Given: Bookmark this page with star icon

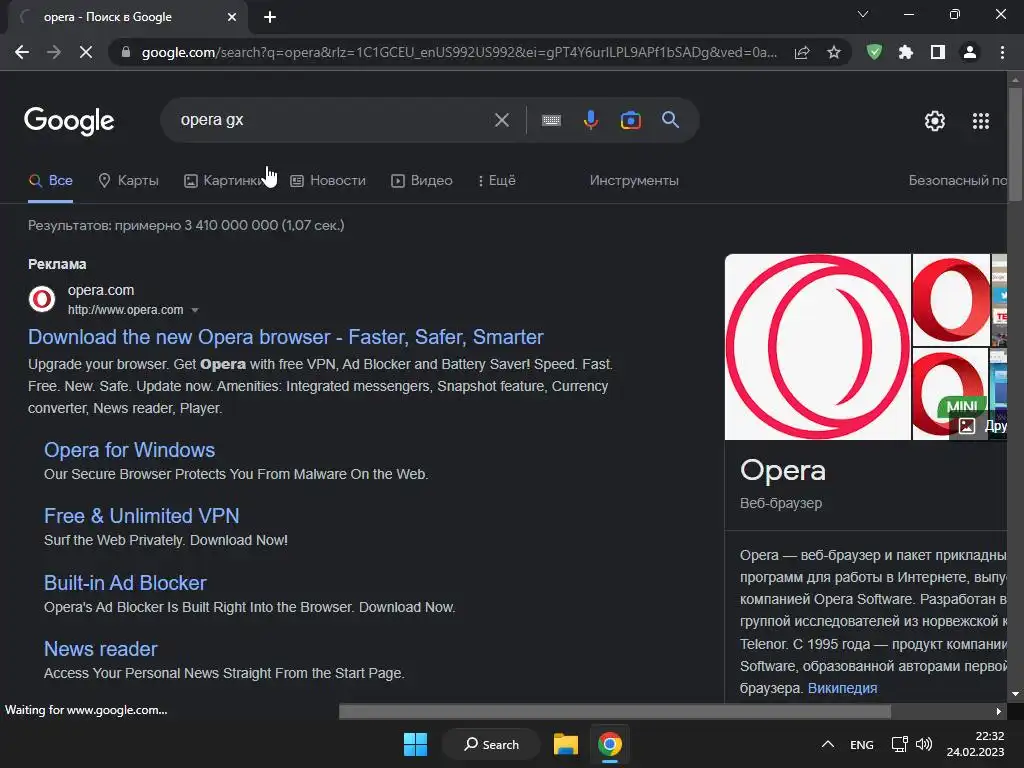Looking at the screenshot, I should 833,52.
